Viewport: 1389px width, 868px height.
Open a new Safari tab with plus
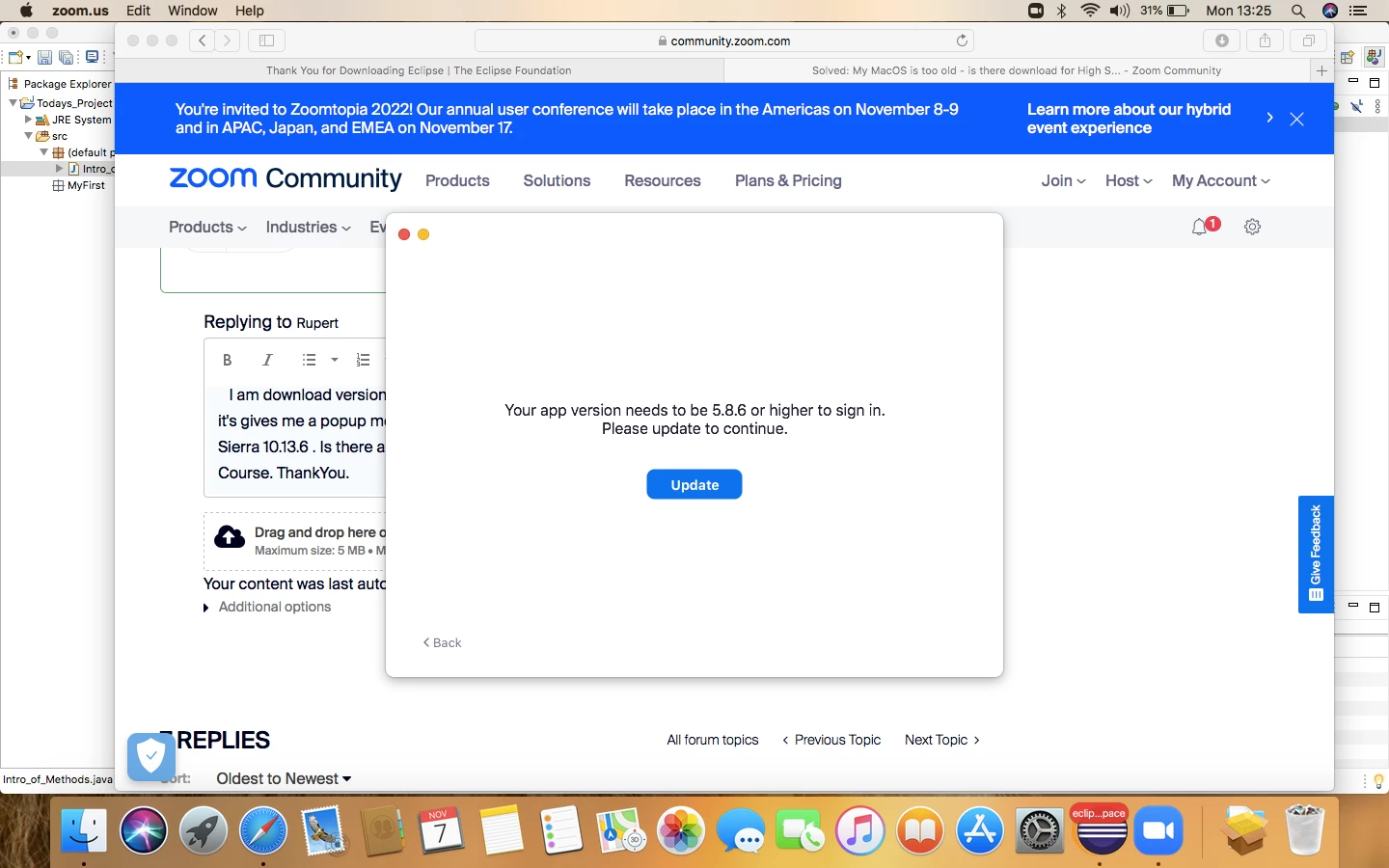tap(1321, 70)
